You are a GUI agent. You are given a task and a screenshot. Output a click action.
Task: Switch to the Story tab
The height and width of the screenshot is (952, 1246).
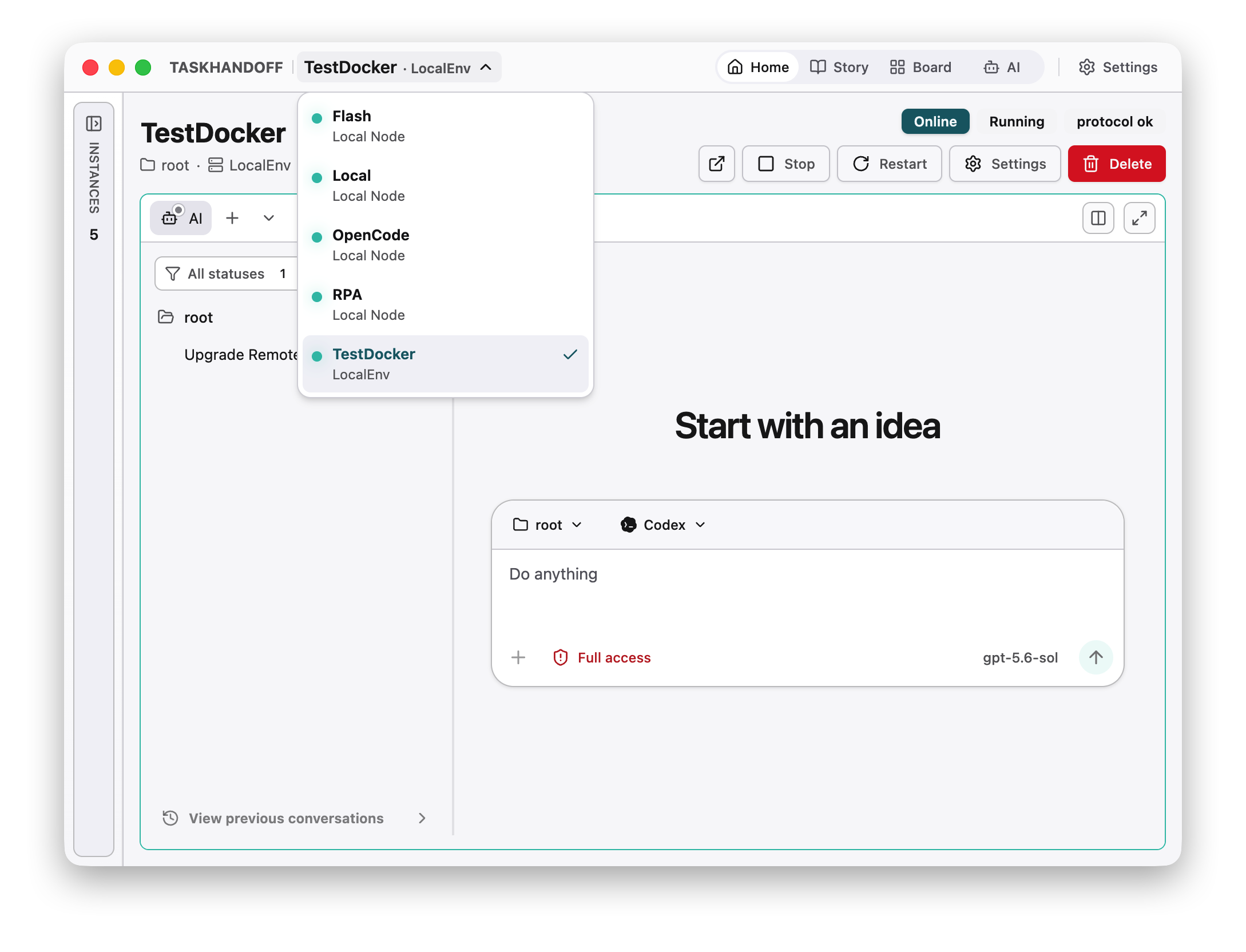click(x=839, y=67)
